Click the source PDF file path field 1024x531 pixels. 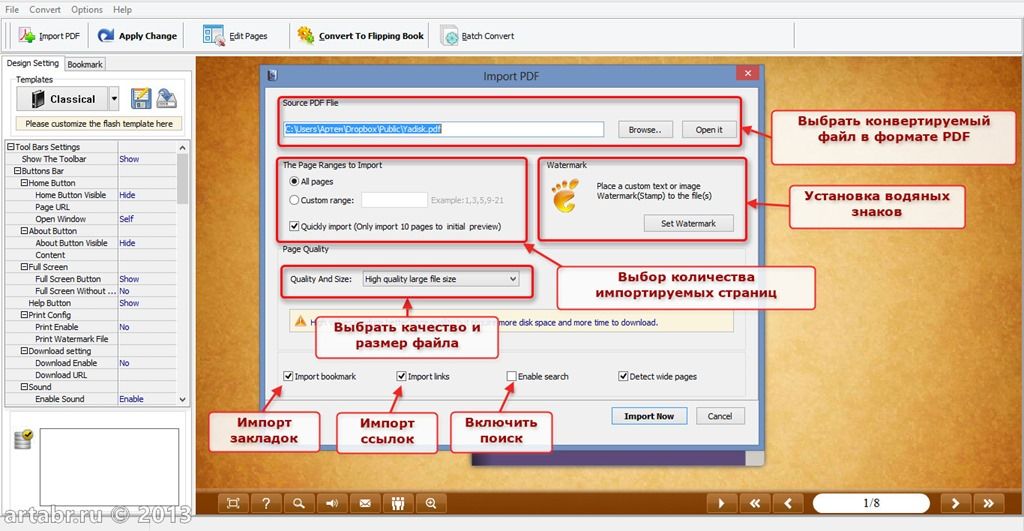pyautogui.click(x=444, y=129)
